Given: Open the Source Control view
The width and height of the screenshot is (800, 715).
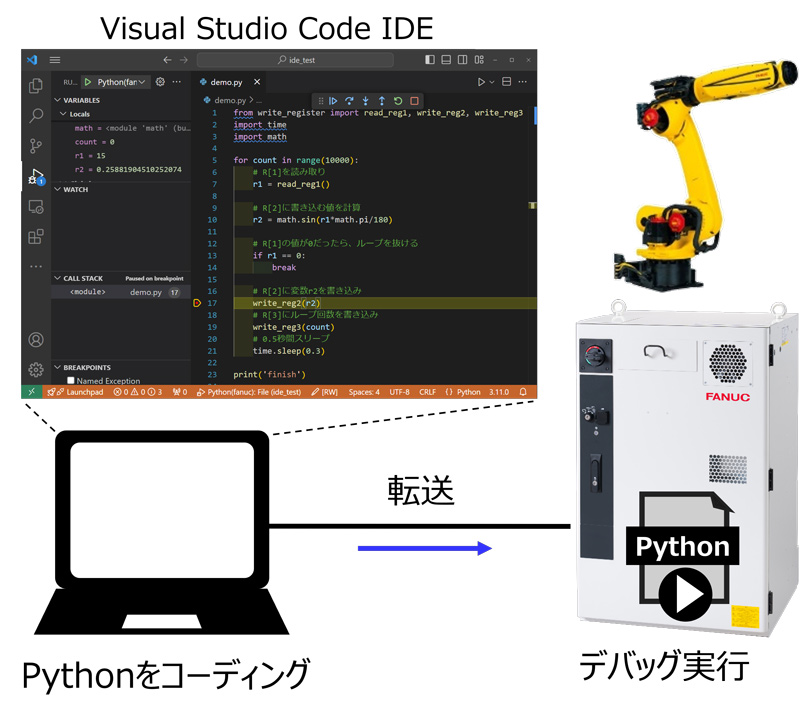Looking at the screenshot, I should [x=36, y=146].
